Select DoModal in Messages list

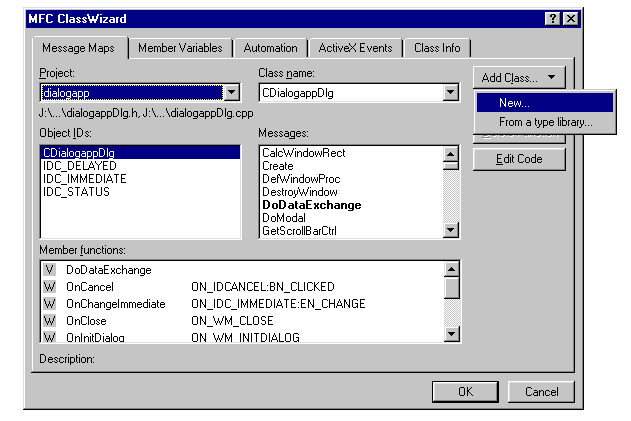click(351, 218)
